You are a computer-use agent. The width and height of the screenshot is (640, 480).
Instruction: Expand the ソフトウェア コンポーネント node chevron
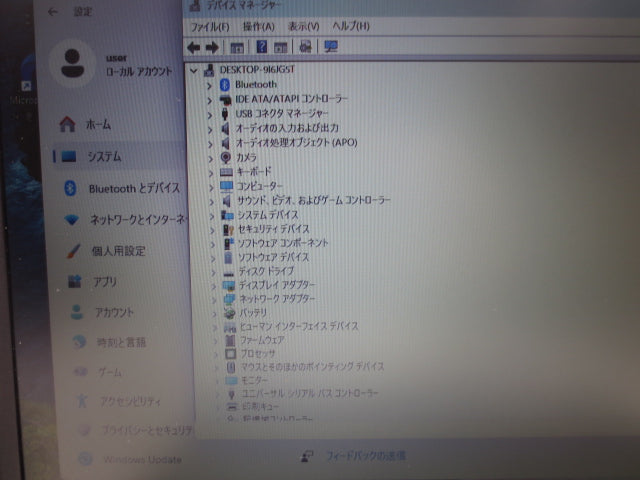[213, 244]
